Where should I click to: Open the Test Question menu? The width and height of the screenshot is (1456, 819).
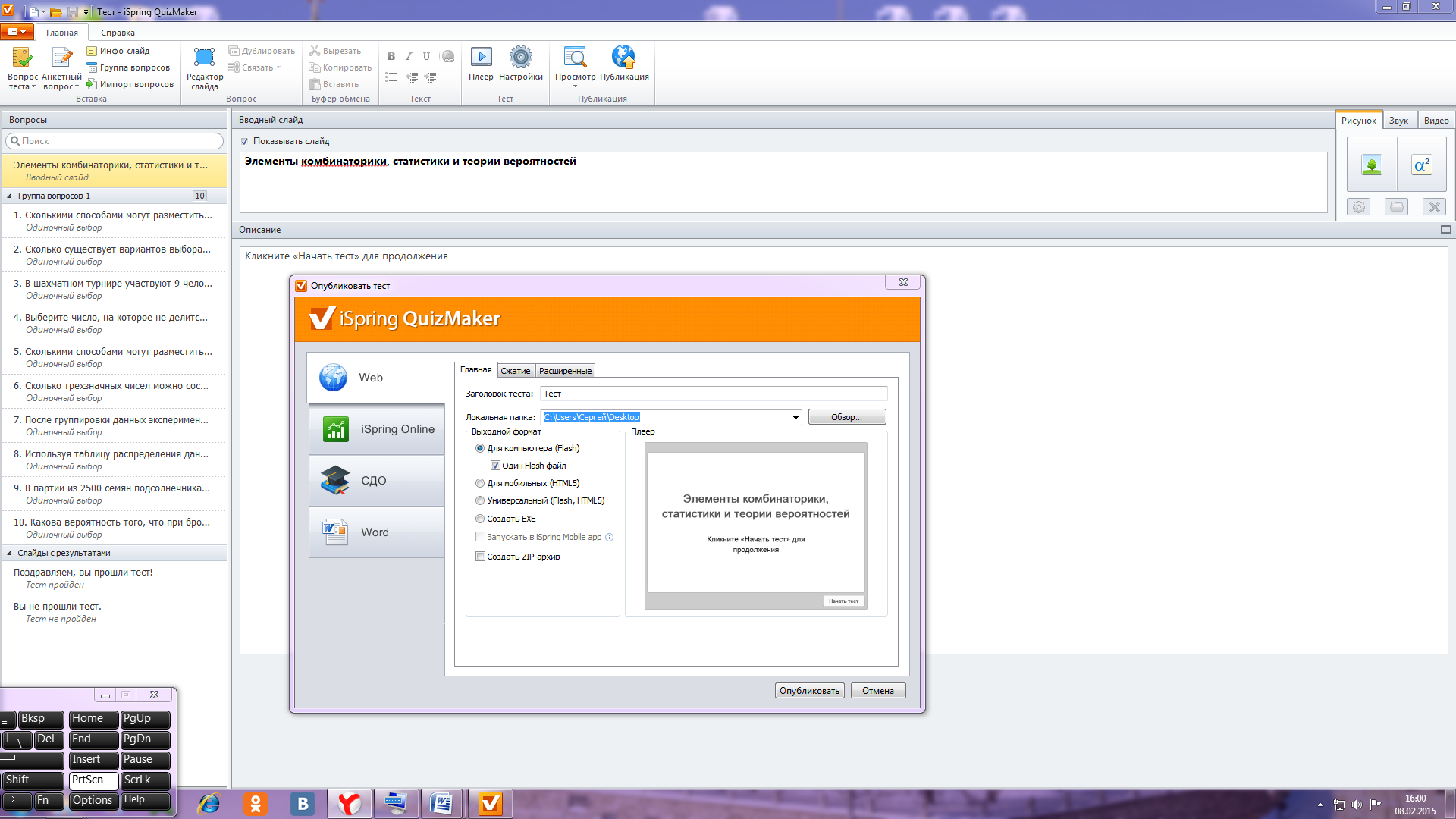[x=22, y=68]
